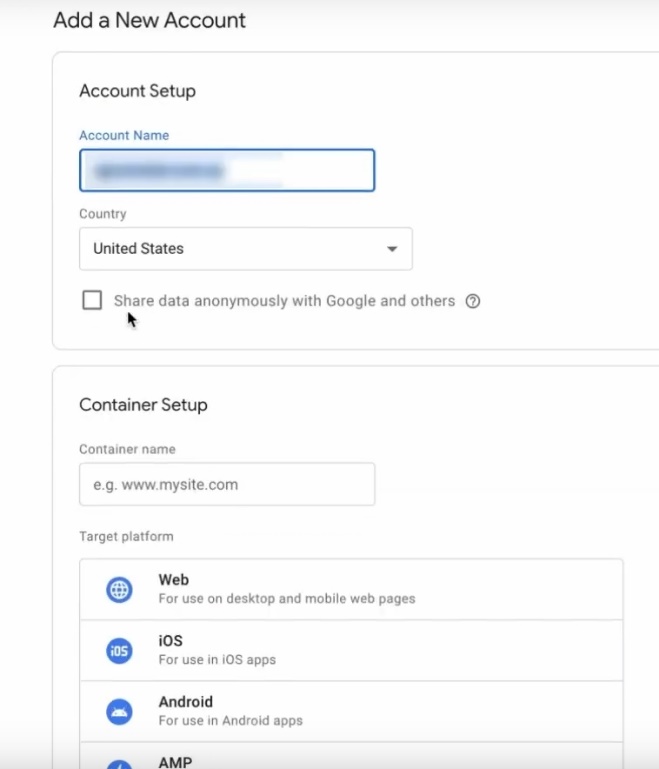Click the 'Share data anonymously with Google' label
Image resolution: width=659 pixels, height=769 pixels.
284,301
